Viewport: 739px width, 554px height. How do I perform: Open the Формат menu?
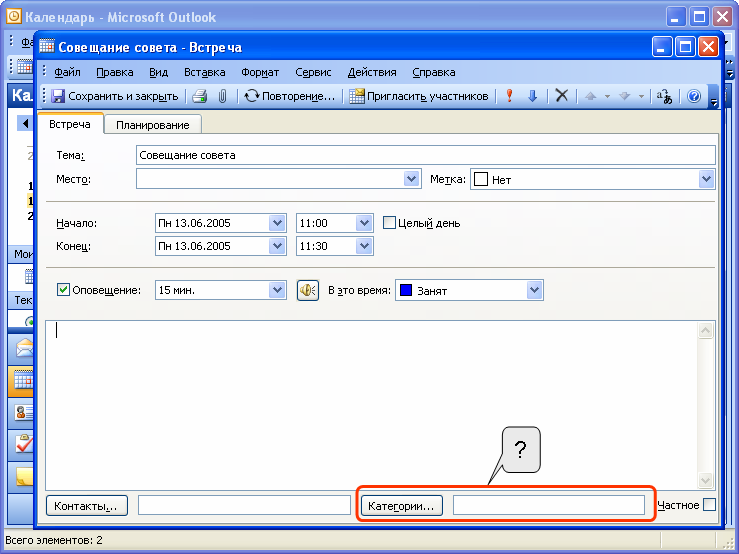[x=260, y=72]
